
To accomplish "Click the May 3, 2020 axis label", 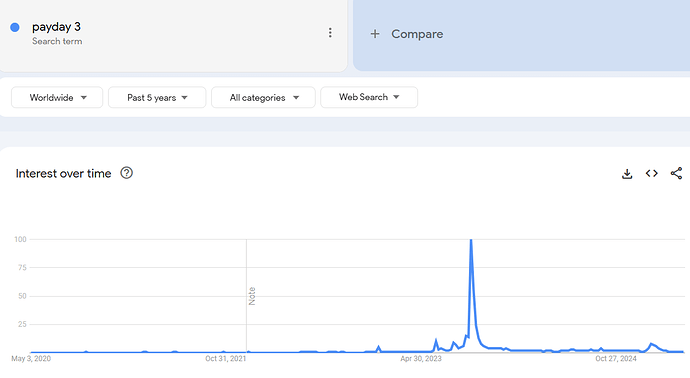I will coord(31,359).
